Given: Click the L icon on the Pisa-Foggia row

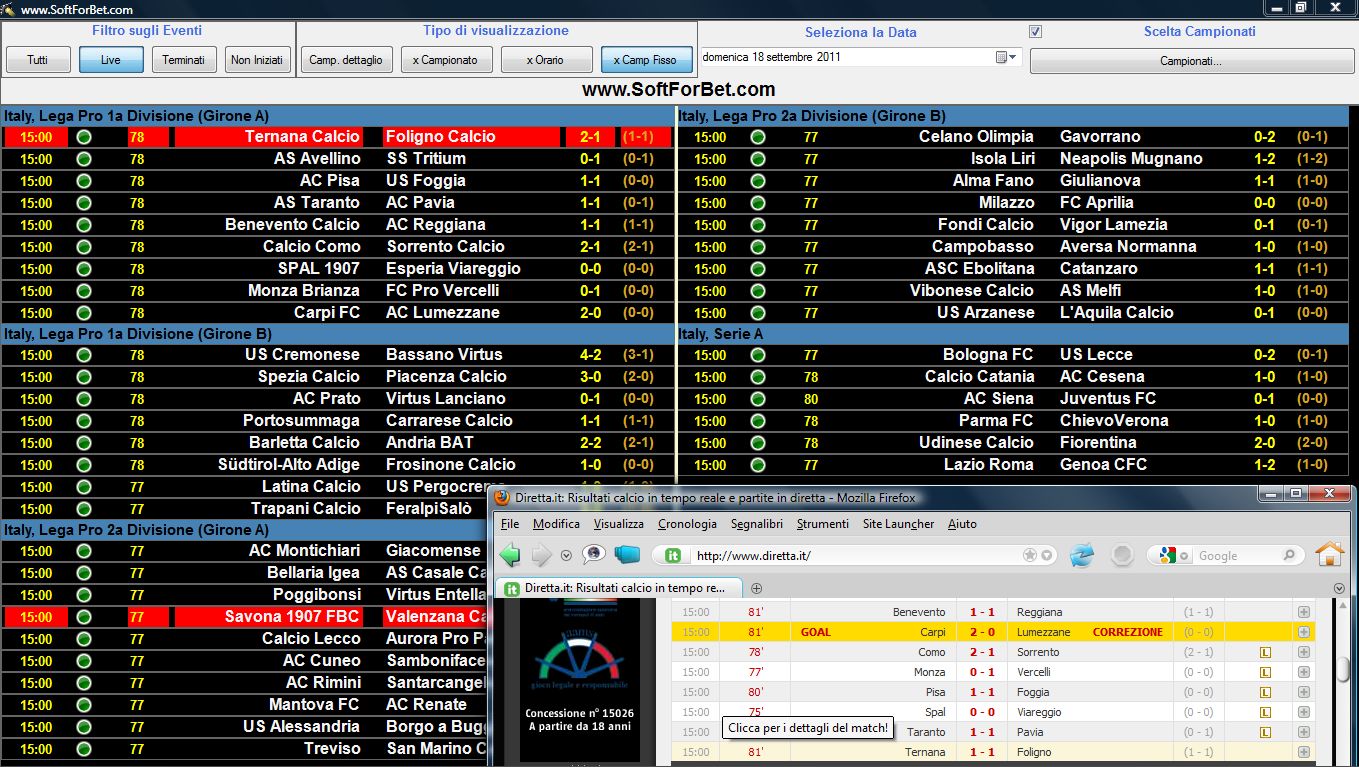Looking at the screenshot, I should tap(1265, 692).
